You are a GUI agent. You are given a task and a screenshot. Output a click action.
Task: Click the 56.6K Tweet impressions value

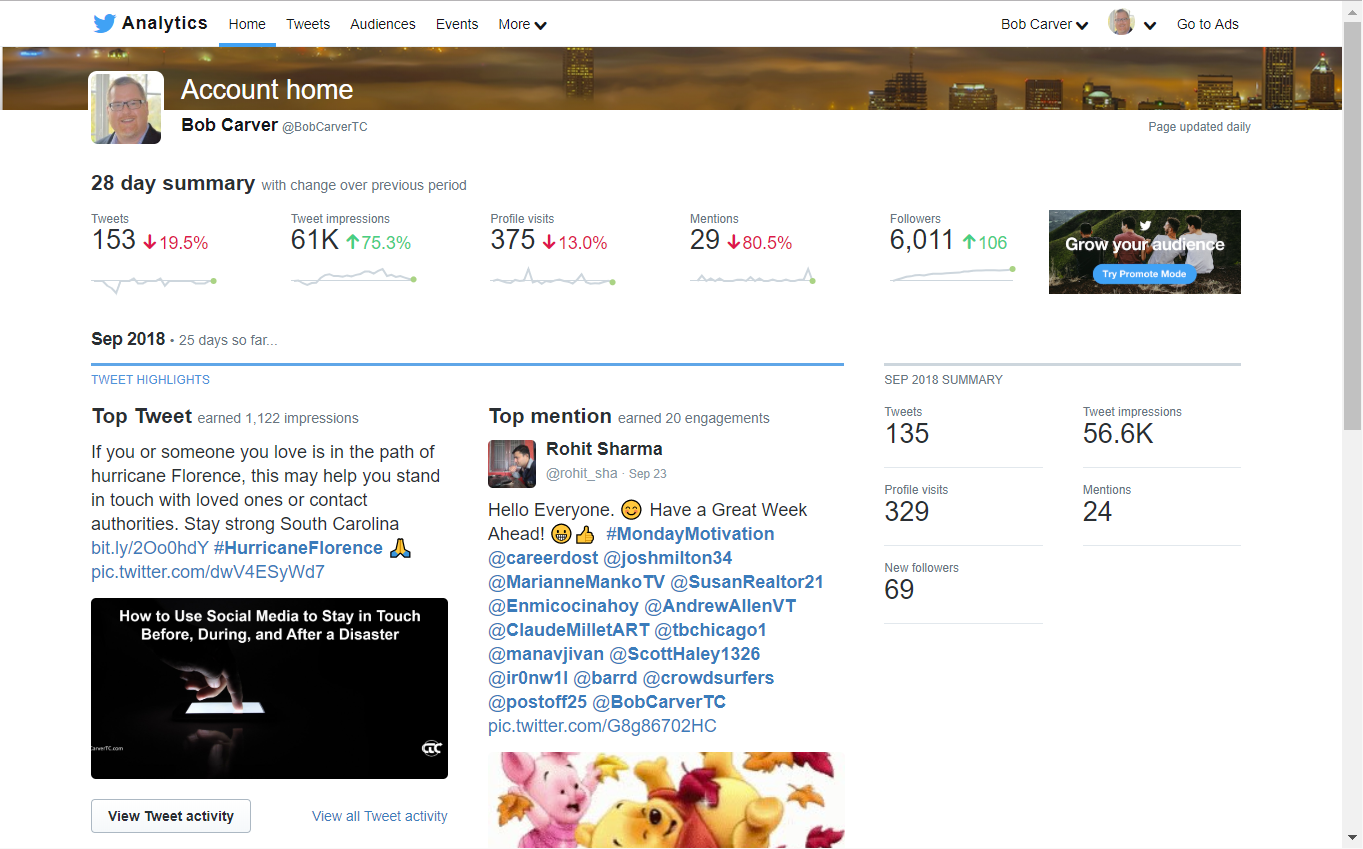(x=1118, y=434)
